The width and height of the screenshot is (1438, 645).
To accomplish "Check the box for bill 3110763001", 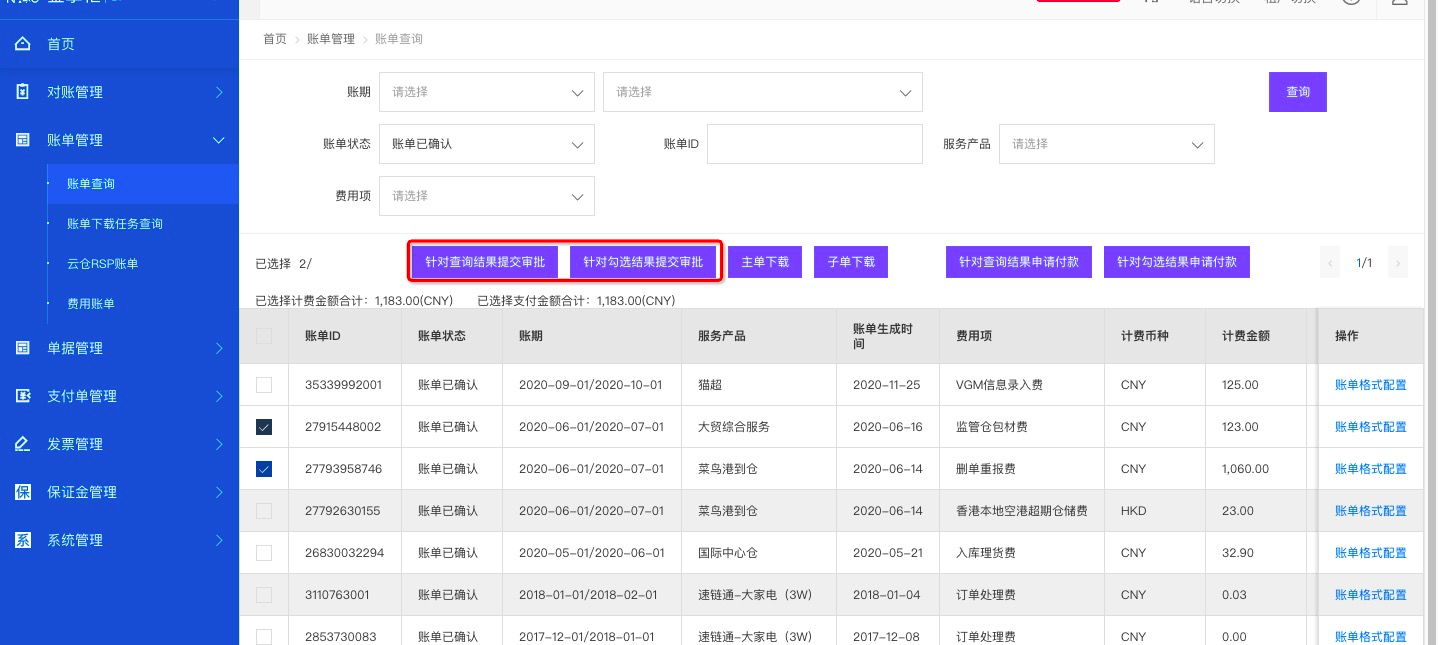I will [264, 595].
